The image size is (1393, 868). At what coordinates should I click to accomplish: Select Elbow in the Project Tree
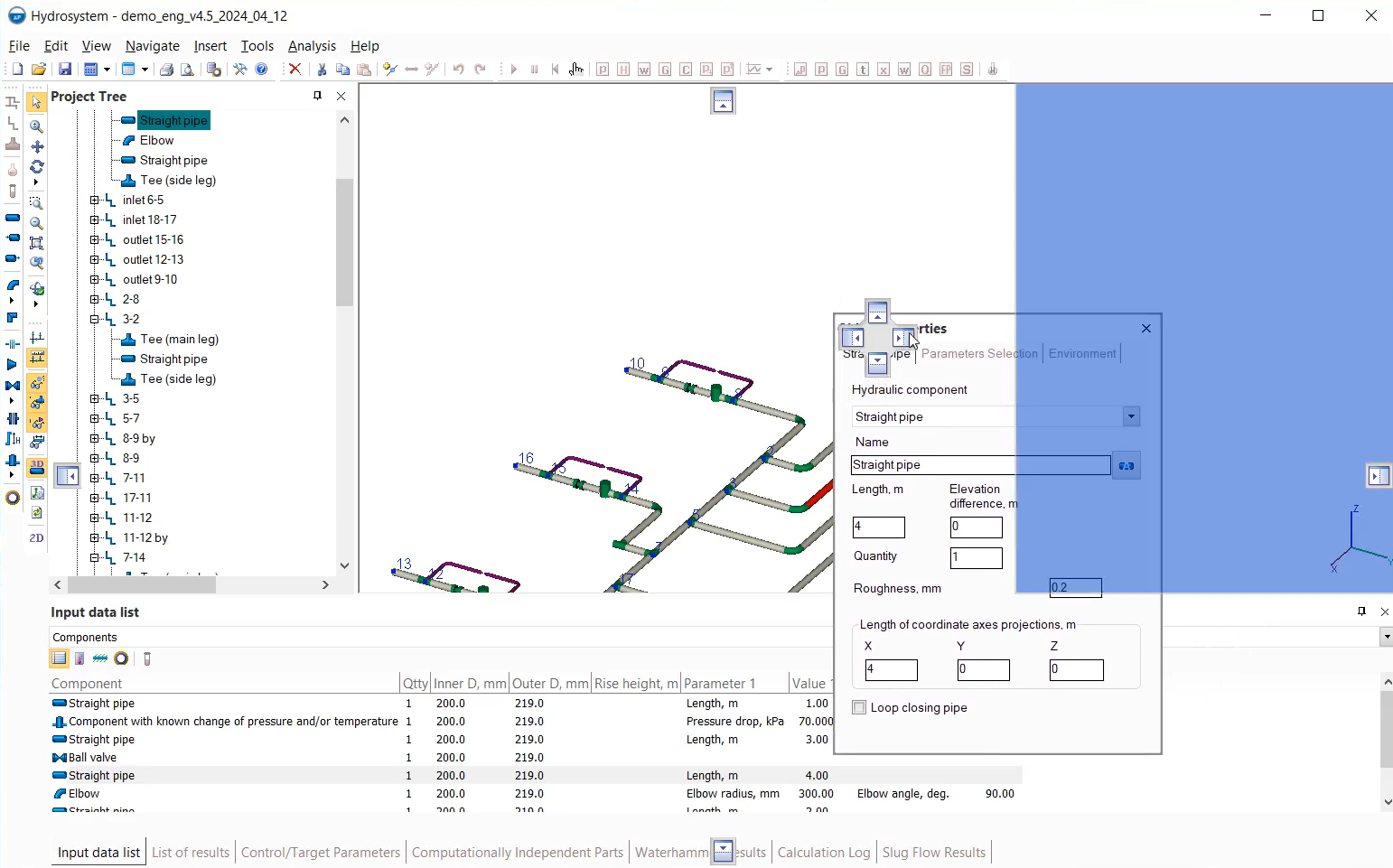[156, 141]
